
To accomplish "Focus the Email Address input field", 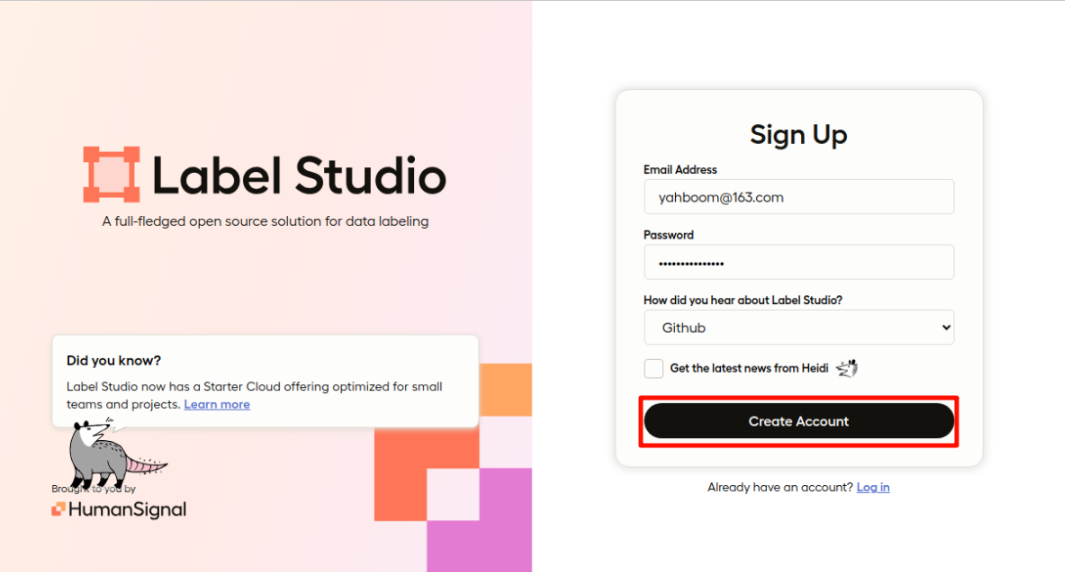I will pyautogui.click(x=799, y=197).
